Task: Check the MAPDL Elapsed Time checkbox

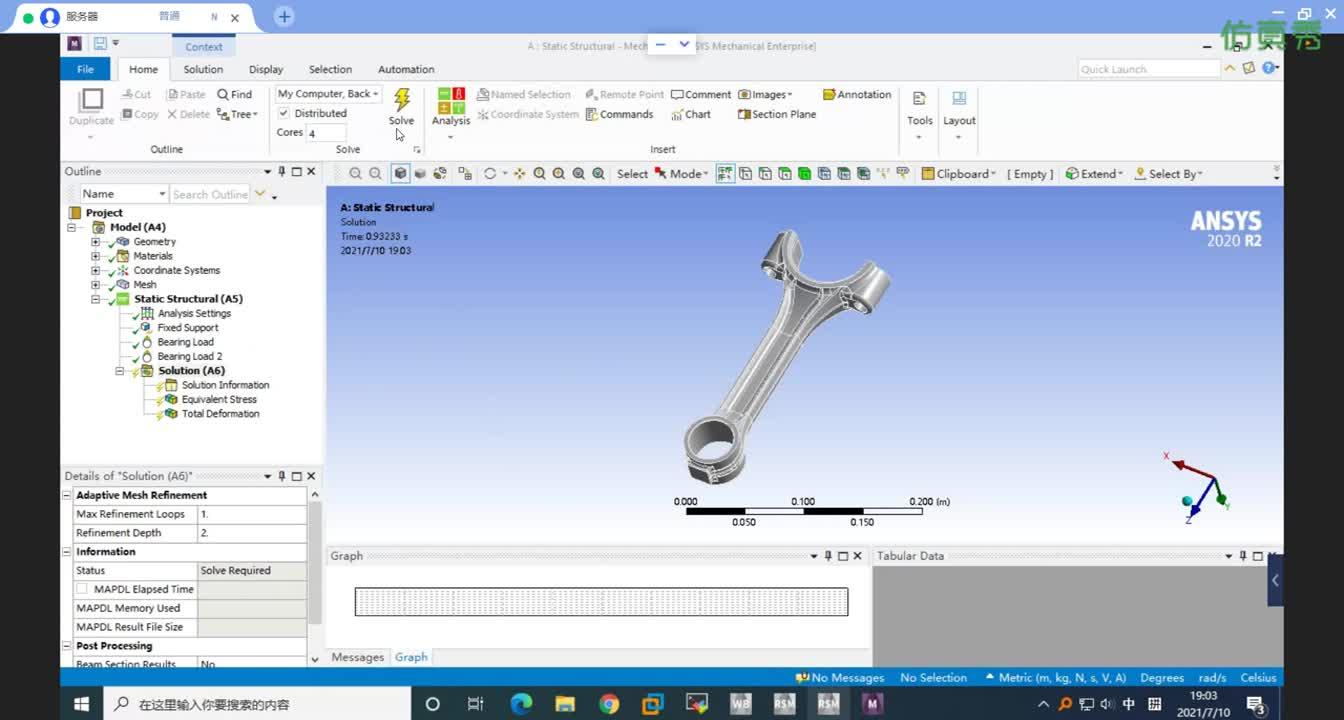Action: 82,589
